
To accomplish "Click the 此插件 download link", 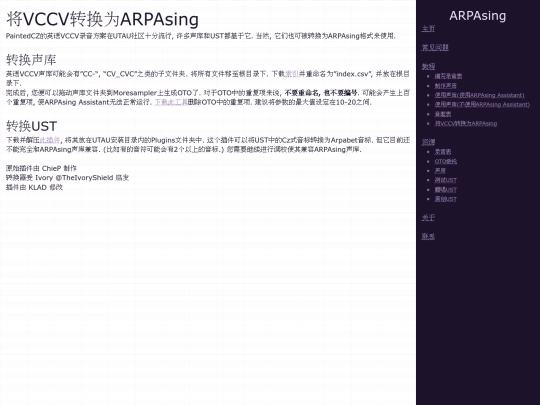I will point(50,140).
